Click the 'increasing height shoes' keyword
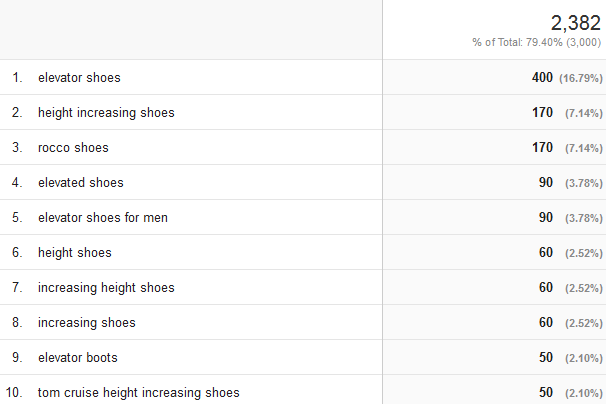This screenshot has width=606, height=404. (106, 287)
